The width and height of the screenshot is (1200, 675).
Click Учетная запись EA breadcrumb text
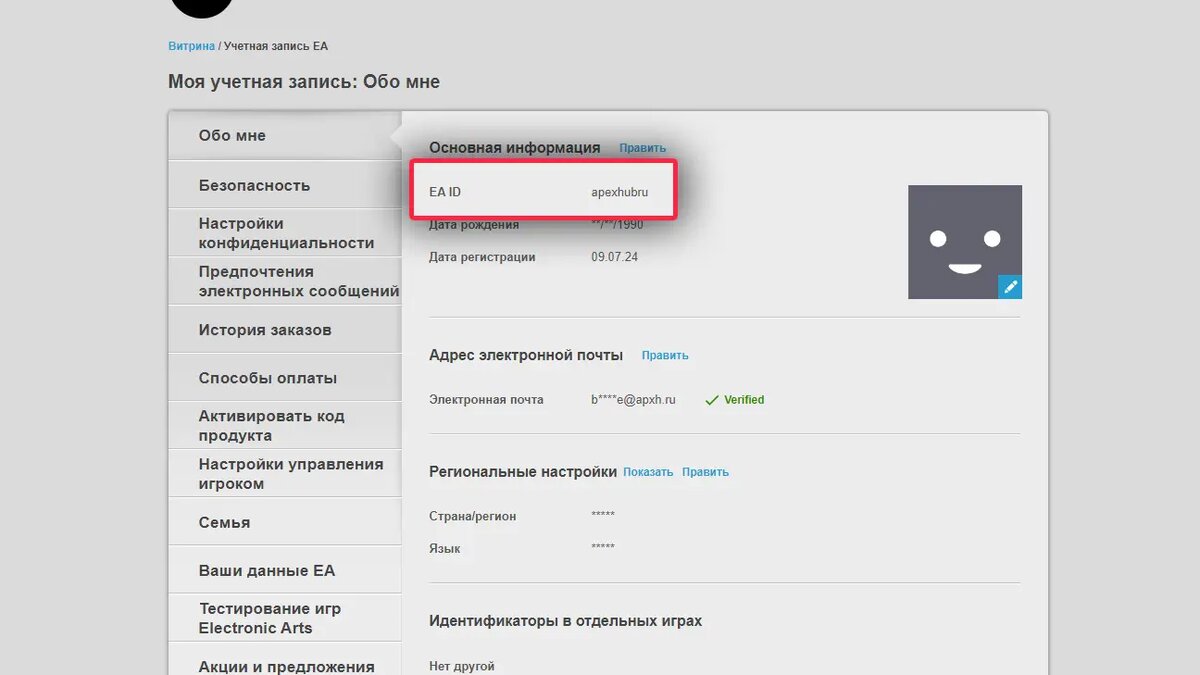[276, 46]
